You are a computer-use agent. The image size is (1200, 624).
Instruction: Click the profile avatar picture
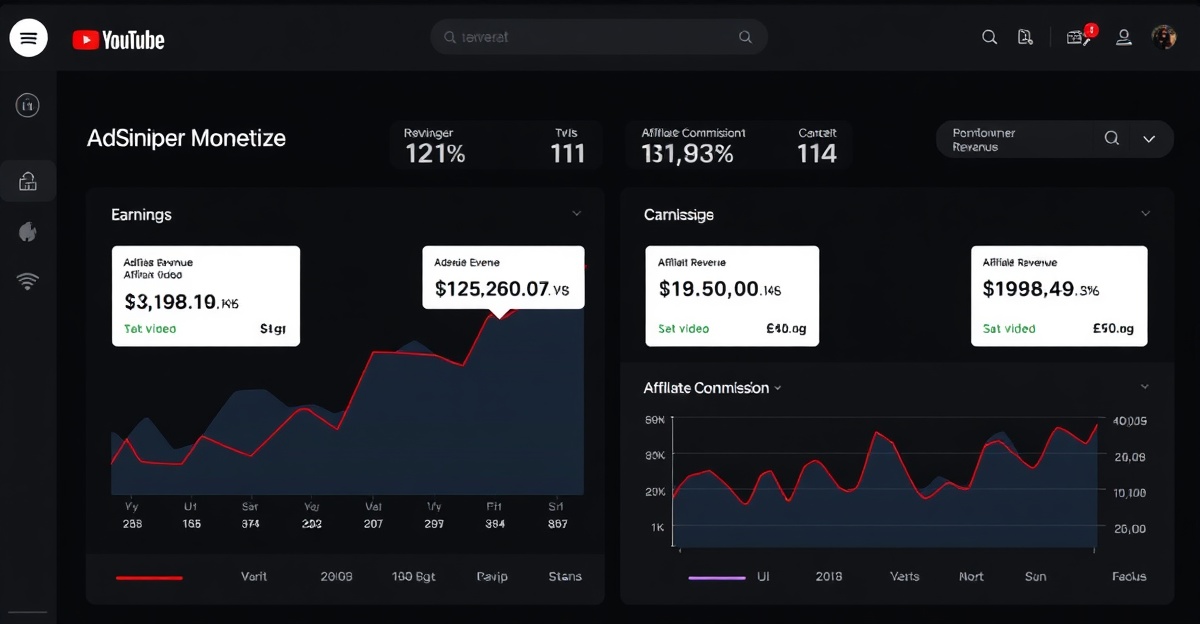pyautogui.click(x=1163, y=37)
